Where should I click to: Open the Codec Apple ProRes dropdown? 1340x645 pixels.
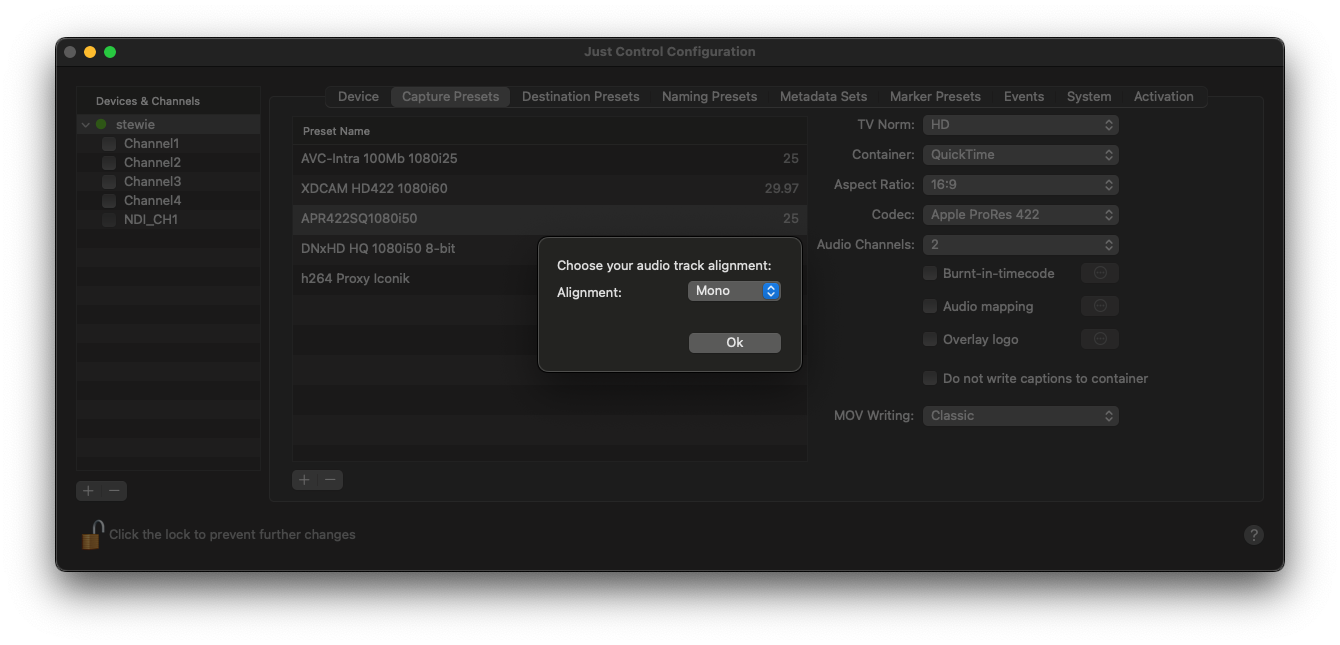click(1020, 215)
